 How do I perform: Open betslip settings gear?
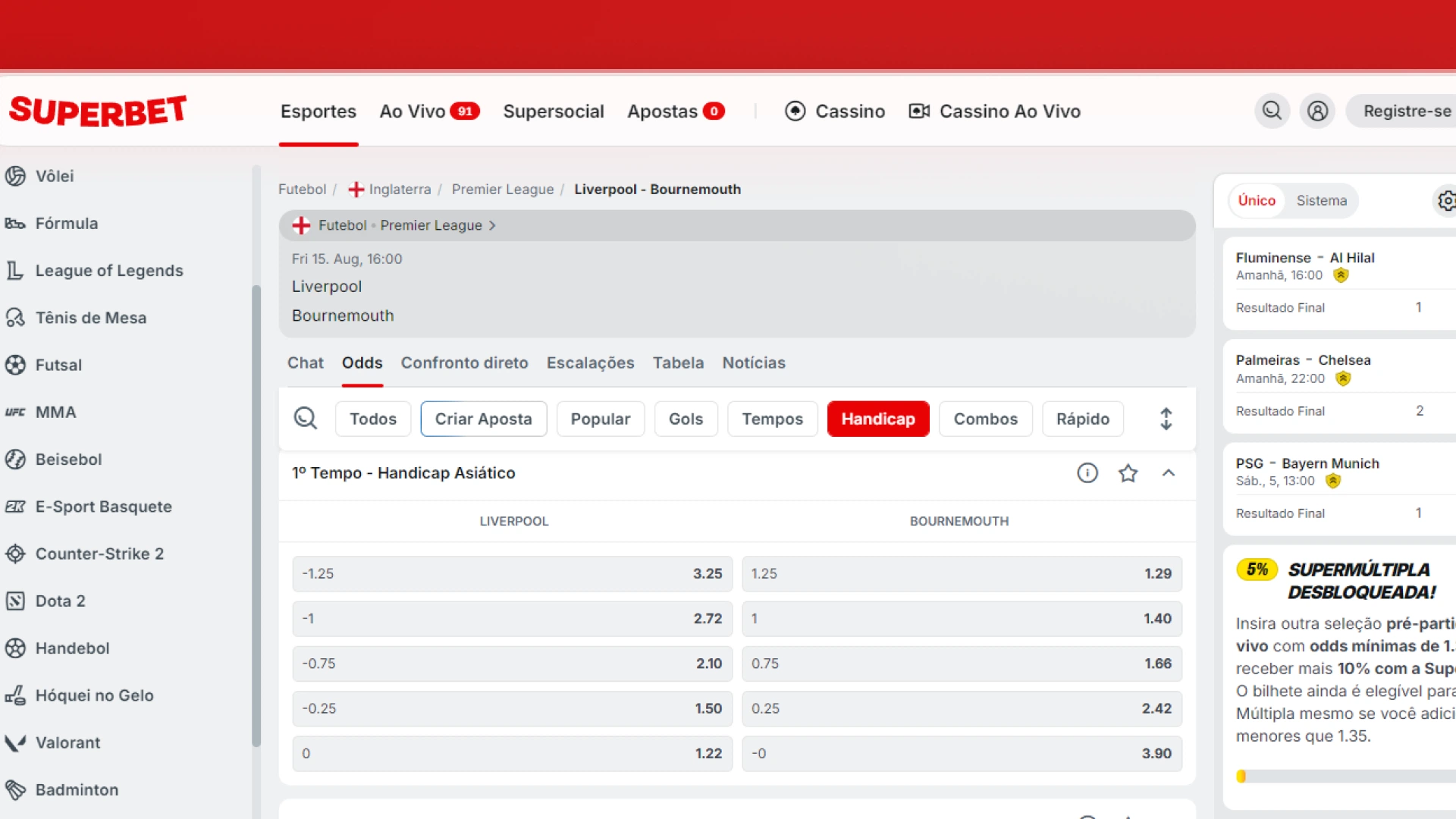[x=1446, y=201]
